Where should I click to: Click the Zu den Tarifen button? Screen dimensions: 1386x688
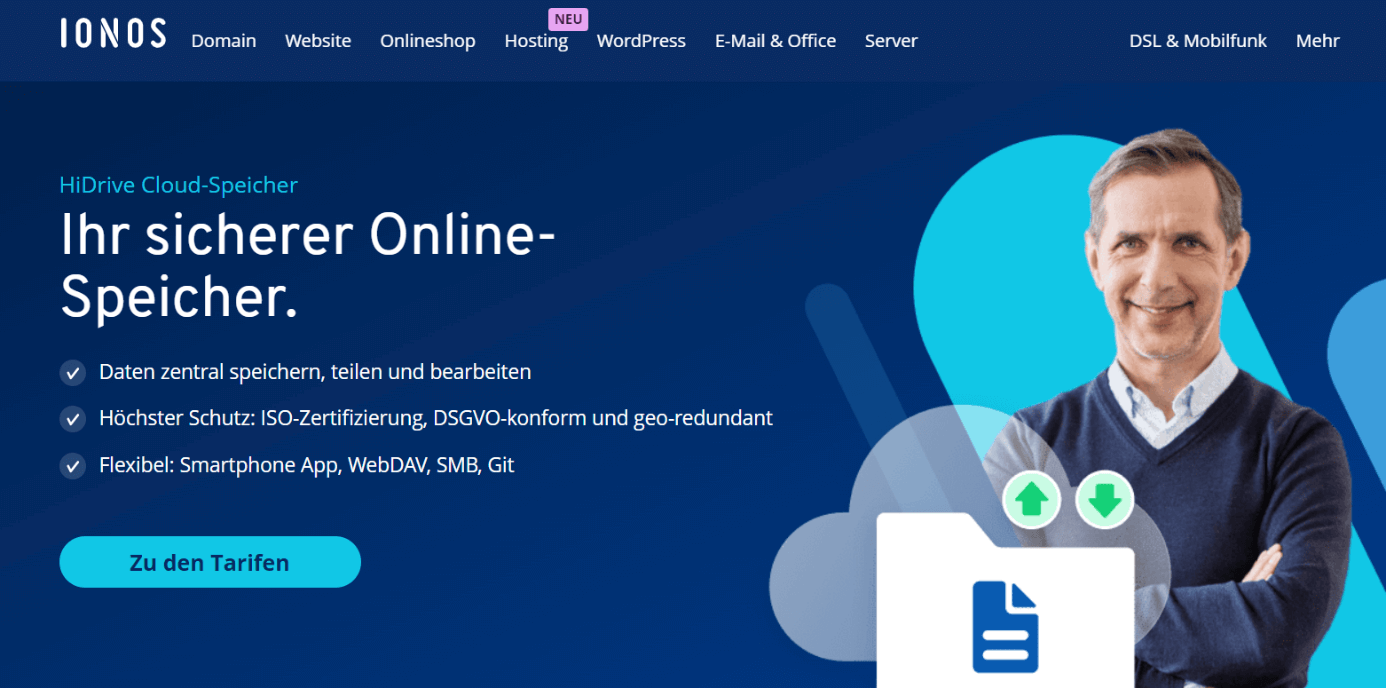[x=210, y=562]
